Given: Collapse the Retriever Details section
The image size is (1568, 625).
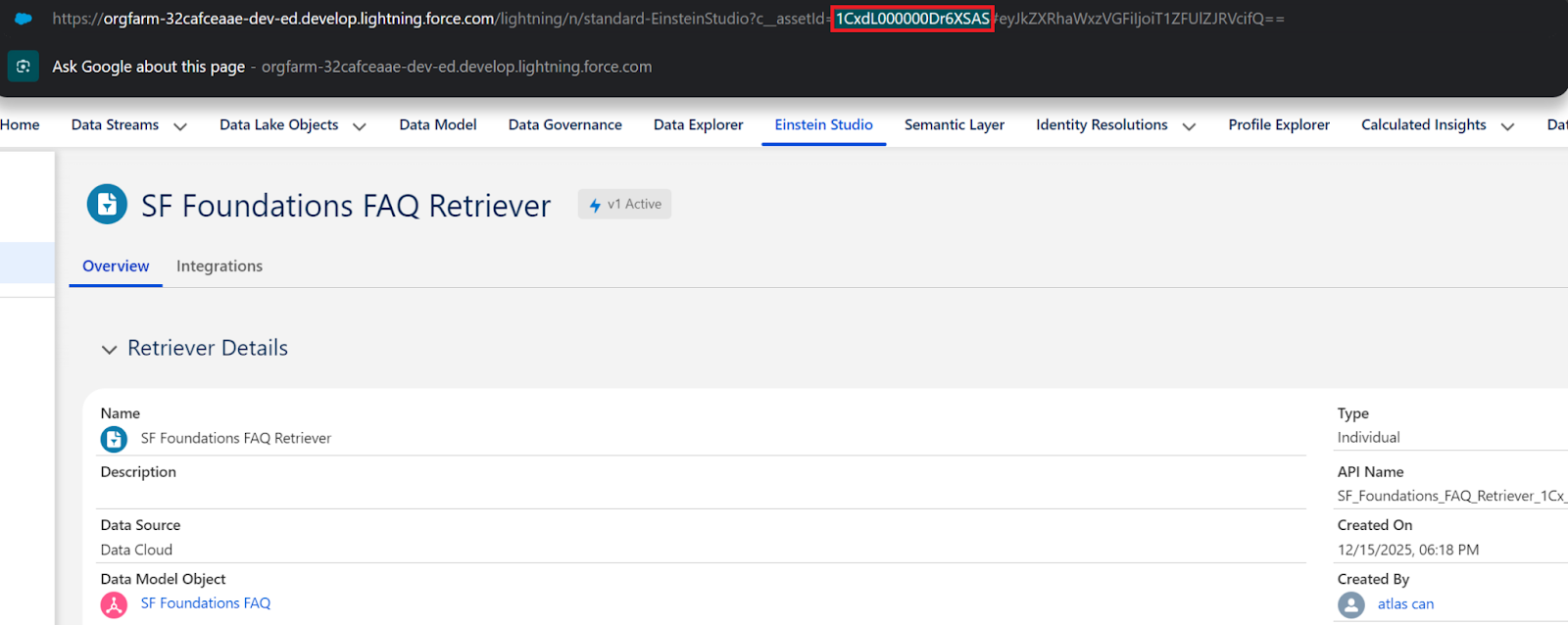Looking at the screenshot, I should (109, 350).
